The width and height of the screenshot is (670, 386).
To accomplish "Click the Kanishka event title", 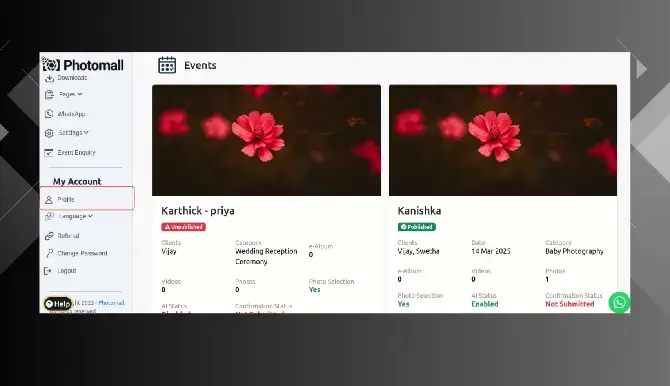I will point(419,211).
